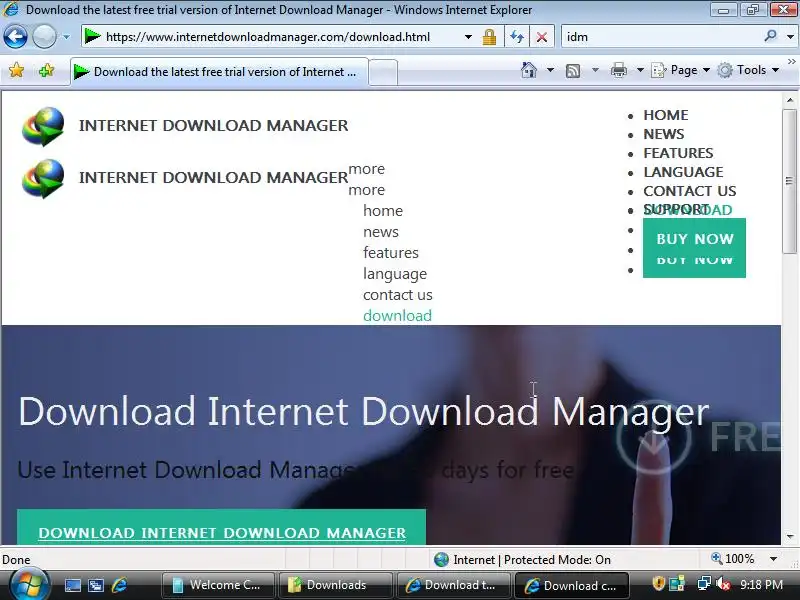This screenshot has height=600, width=800.
Task: Expand the Home button dropdown arrow
Action: click(x=550, y=70)
